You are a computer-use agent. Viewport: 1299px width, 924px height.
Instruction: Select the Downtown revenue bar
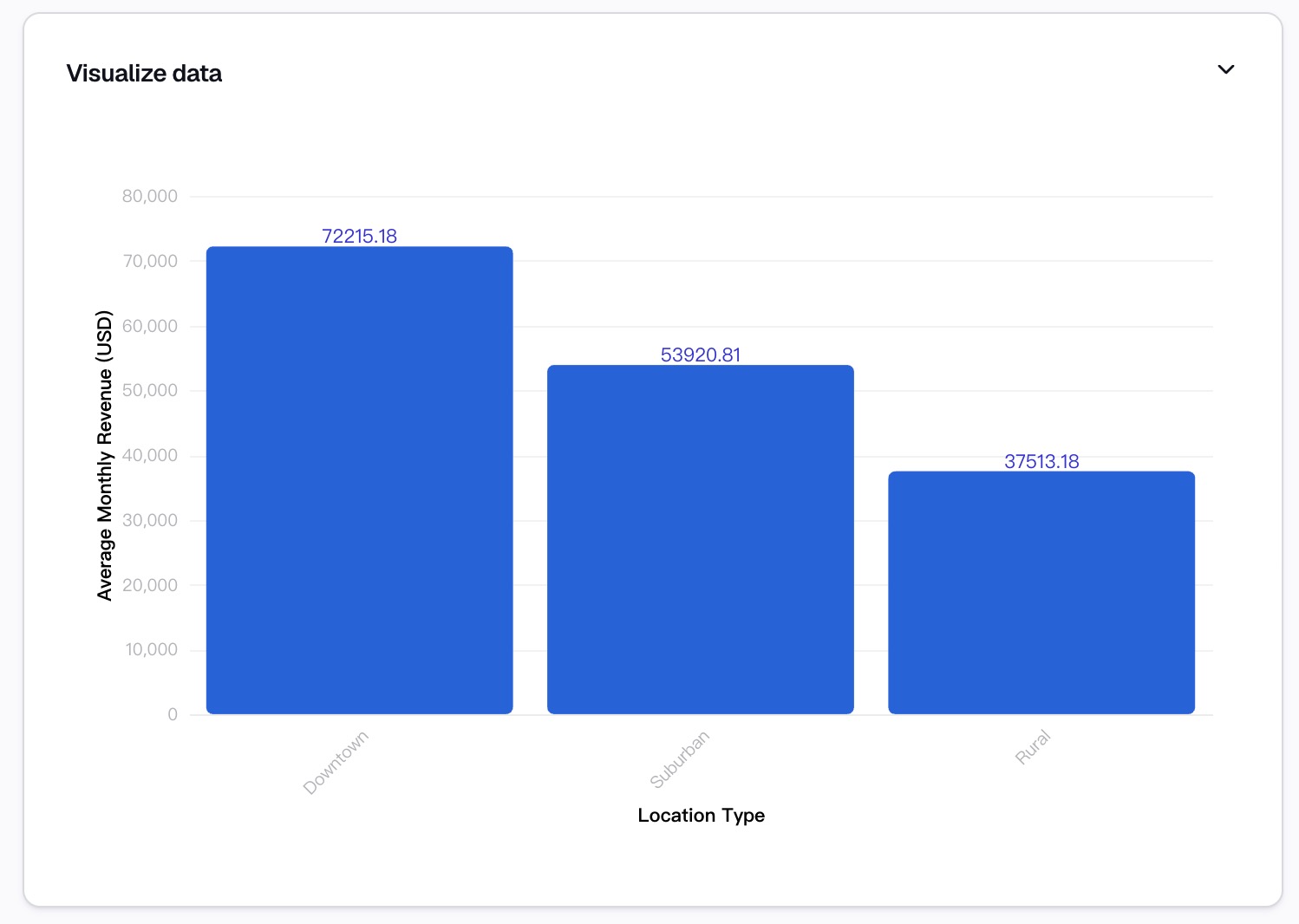tap(360, 480)
